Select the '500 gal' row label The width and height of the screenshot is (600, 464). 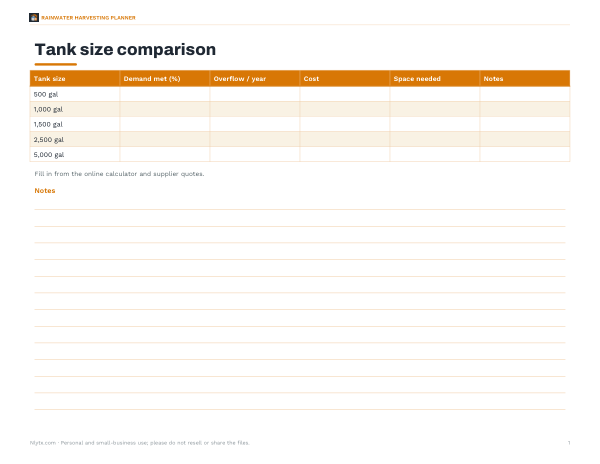pyautogui.click(x=46, y=94)
